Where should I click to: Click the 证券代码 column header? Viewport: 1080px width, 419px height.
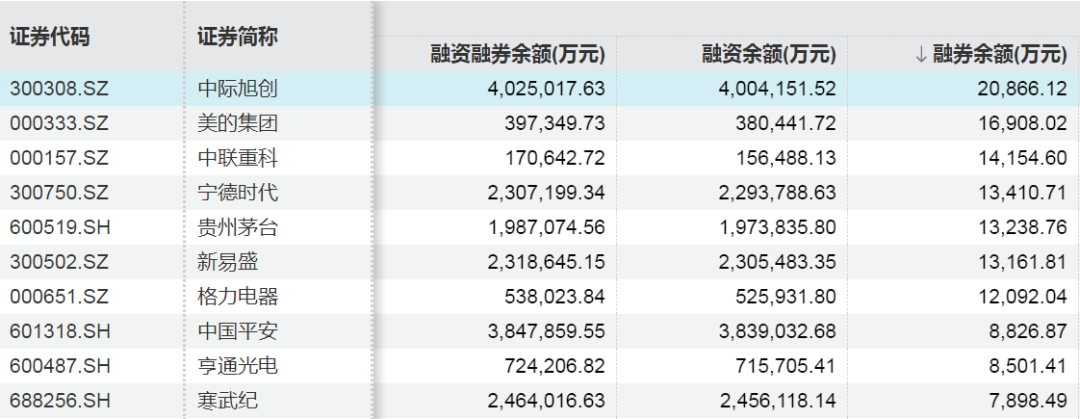pyautogui.click(x=49, y=37)
